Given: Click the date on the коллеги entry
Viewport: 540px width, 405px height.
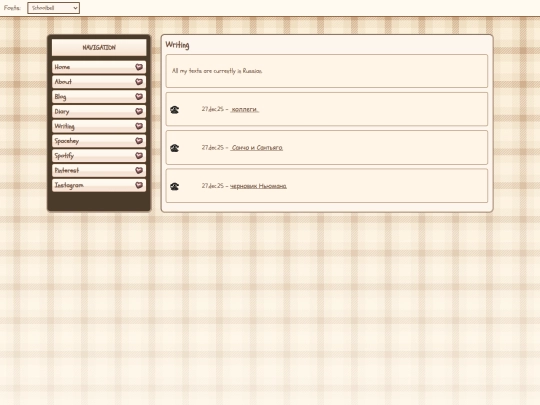Looking at the screenshot, I should pos(213,109).
